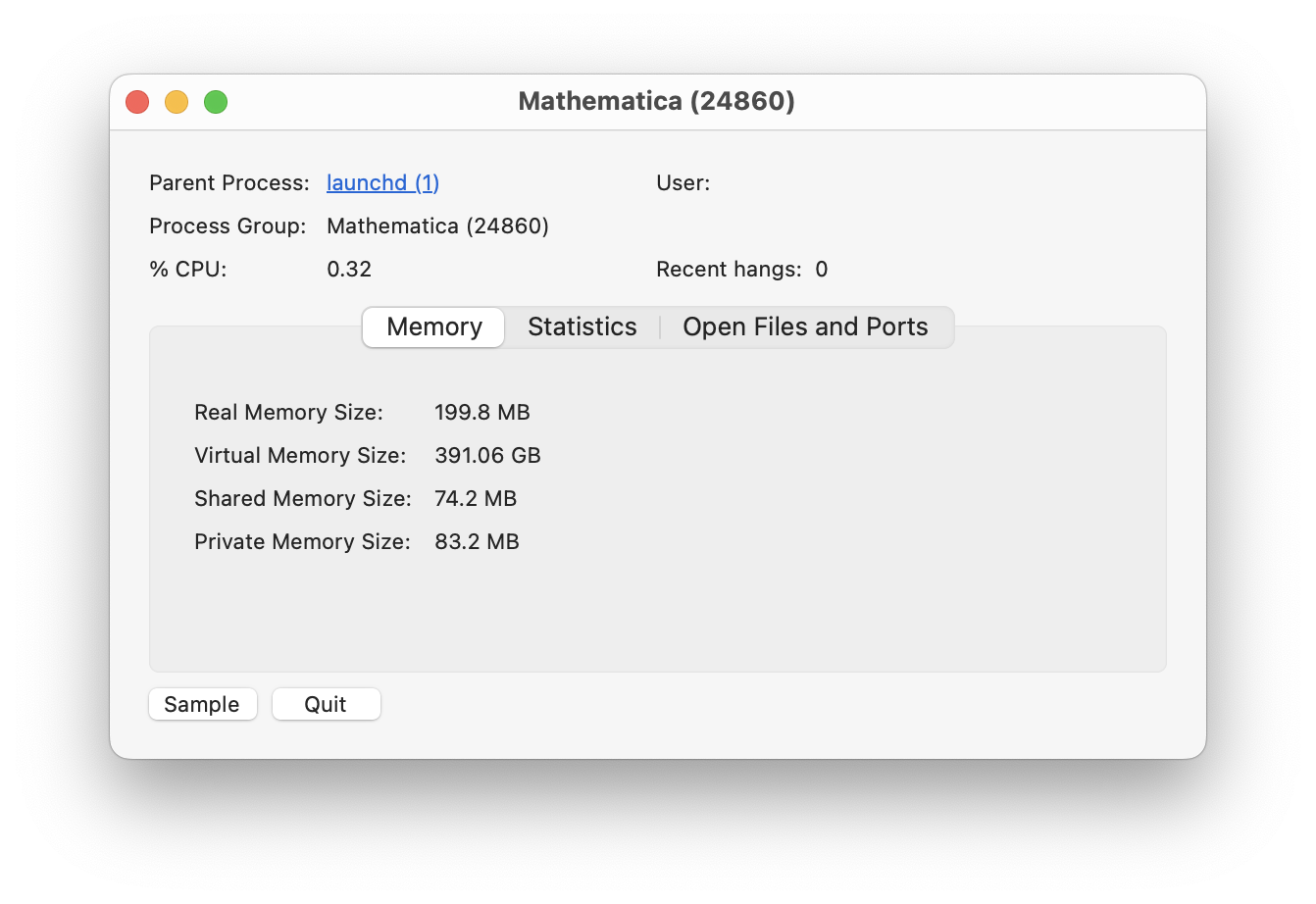The image size is (1316, 904).
Task: Select the Process Group value Mathematica (24860)
Action: point(437,226)
